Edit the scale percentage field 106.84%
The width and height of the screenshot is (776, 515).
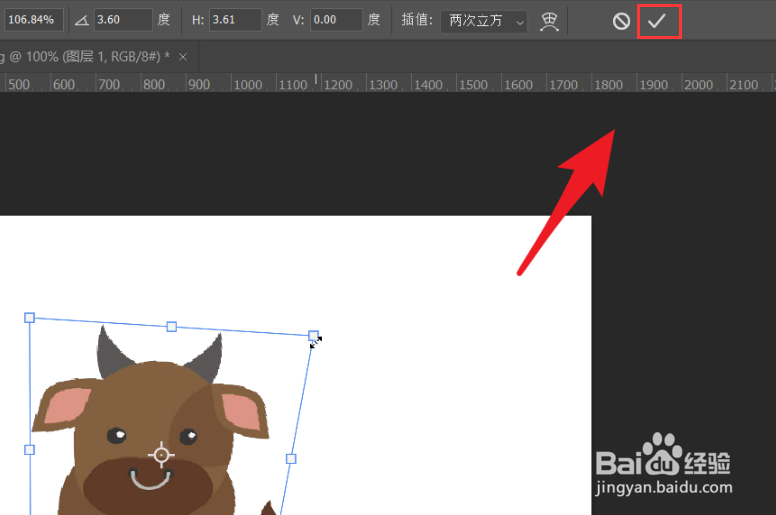(x=32, y=20)
